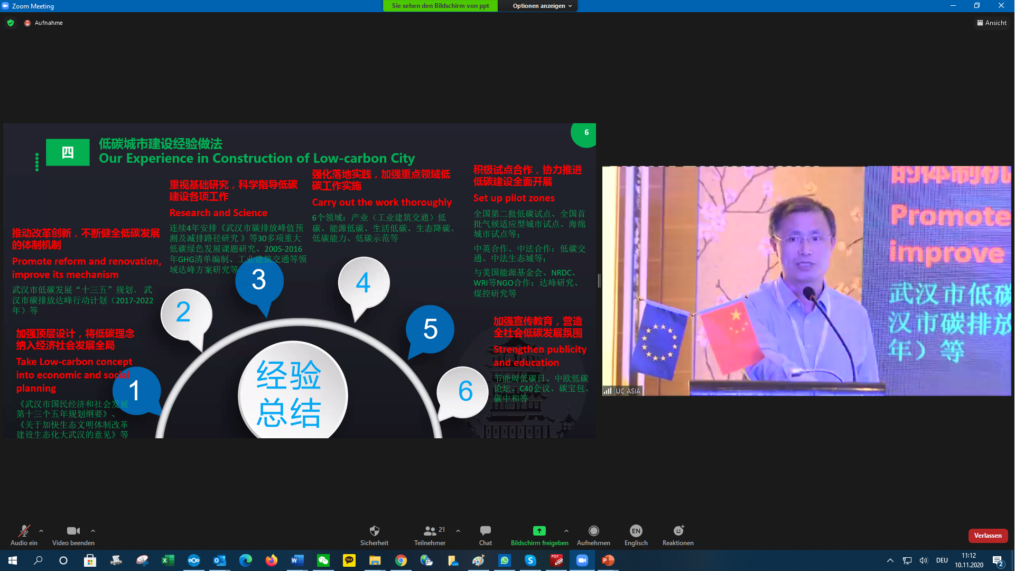
Task: Change layout via the Ansicht menu
Action: [992, 22]
